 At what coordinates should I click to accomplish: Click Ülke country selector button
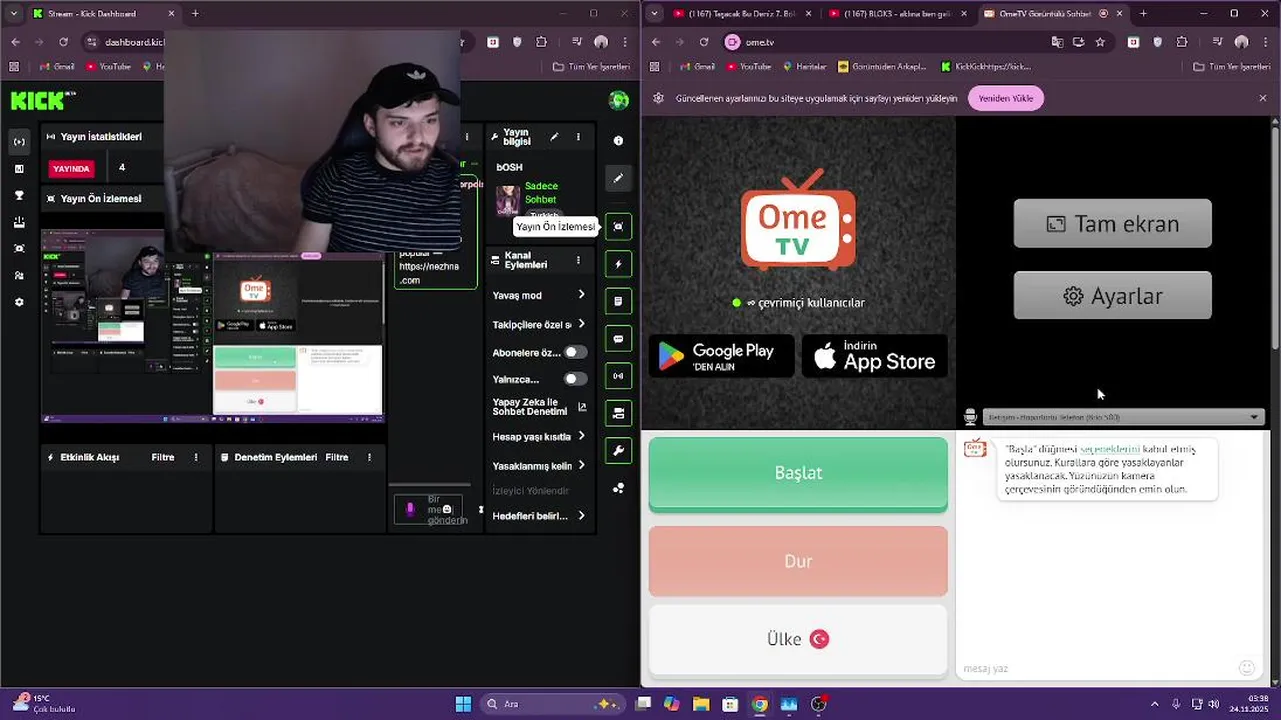[x=798, y=639]
